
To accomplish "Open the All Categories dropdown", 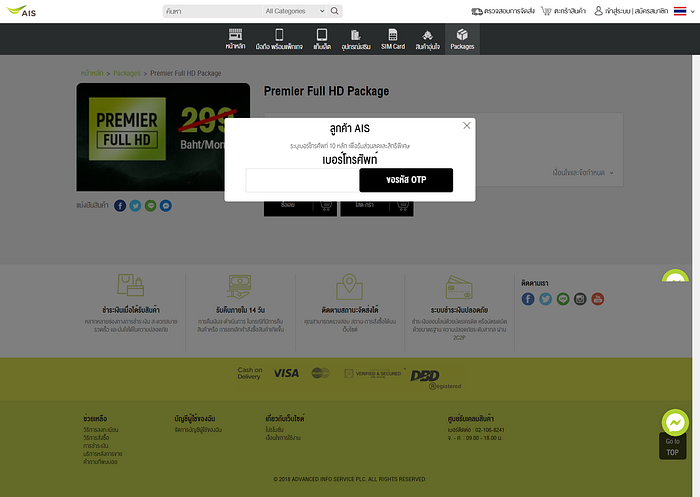I will click(x=295, y=11).
